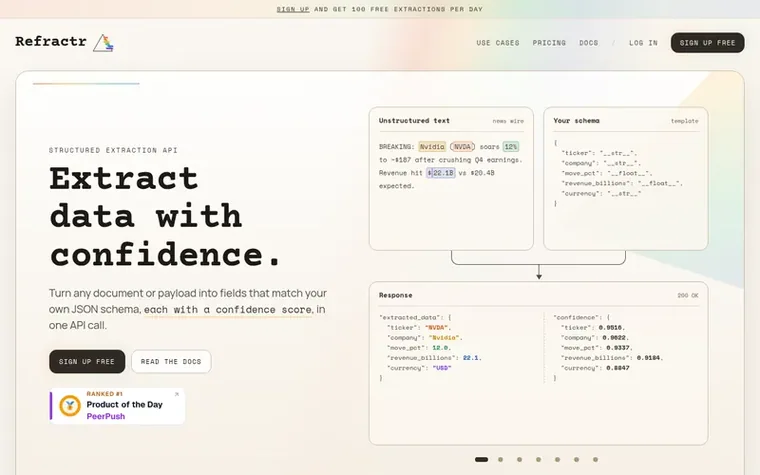Click the '200 OK' status label

click(x=688, y=295)
